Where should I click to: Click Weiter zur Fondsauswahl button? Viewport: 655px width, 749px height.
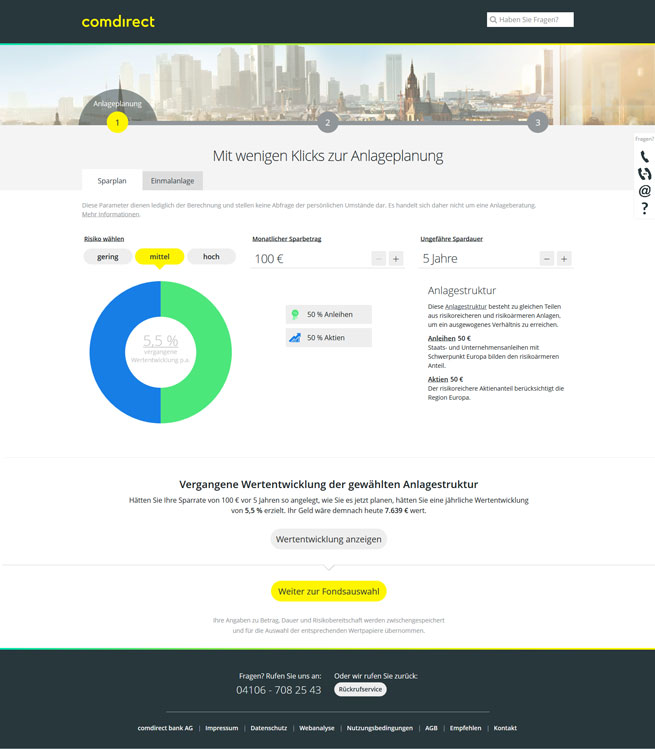tap(329, 591)
